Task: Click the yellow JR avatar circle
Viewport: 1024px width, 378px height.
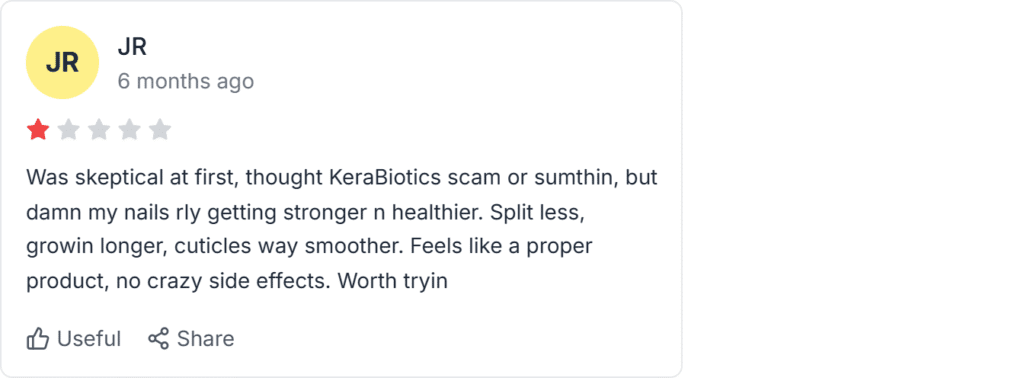Action: coord(62,63)
